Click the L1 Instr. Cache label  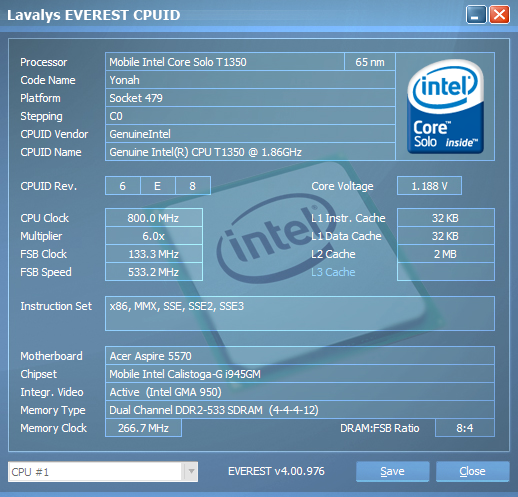tap(348, 218)
